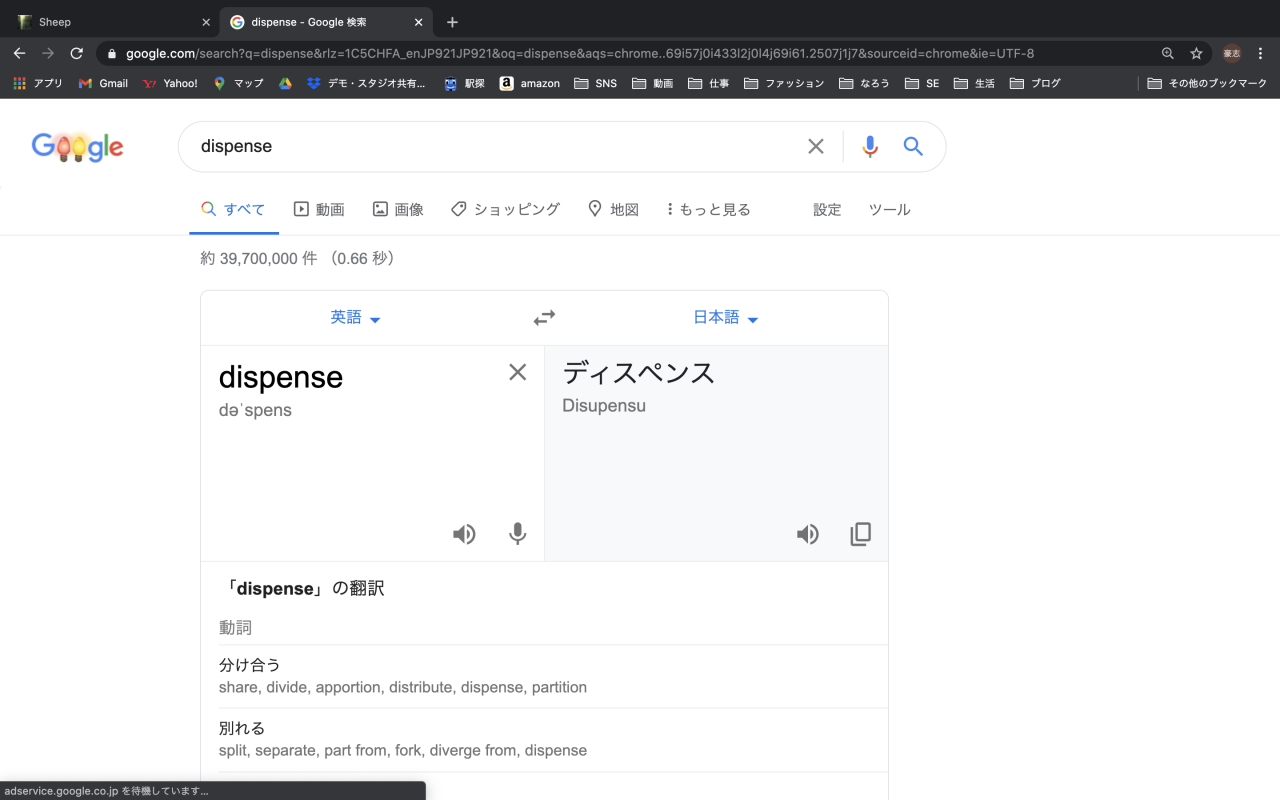Expand the ファッション bookmark folder
The width and height of the screenshot is (1280, 800).
(x=784, y=83)
